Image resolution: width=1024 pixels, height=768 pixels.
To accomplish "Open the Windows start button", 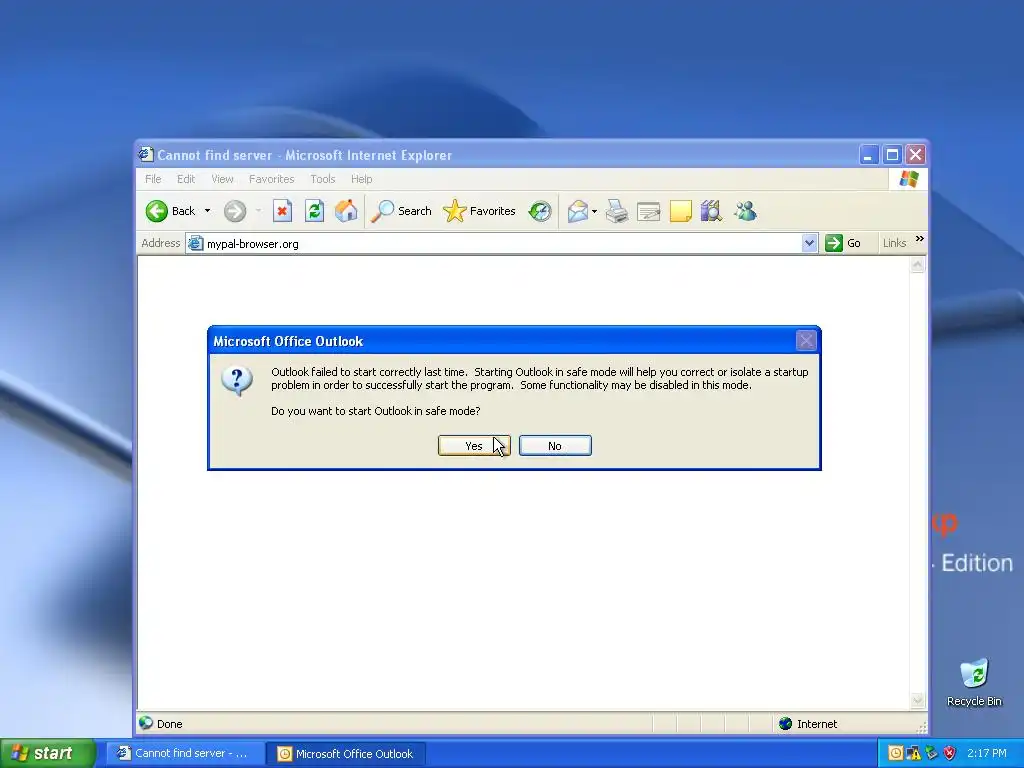I will [48, 753].
